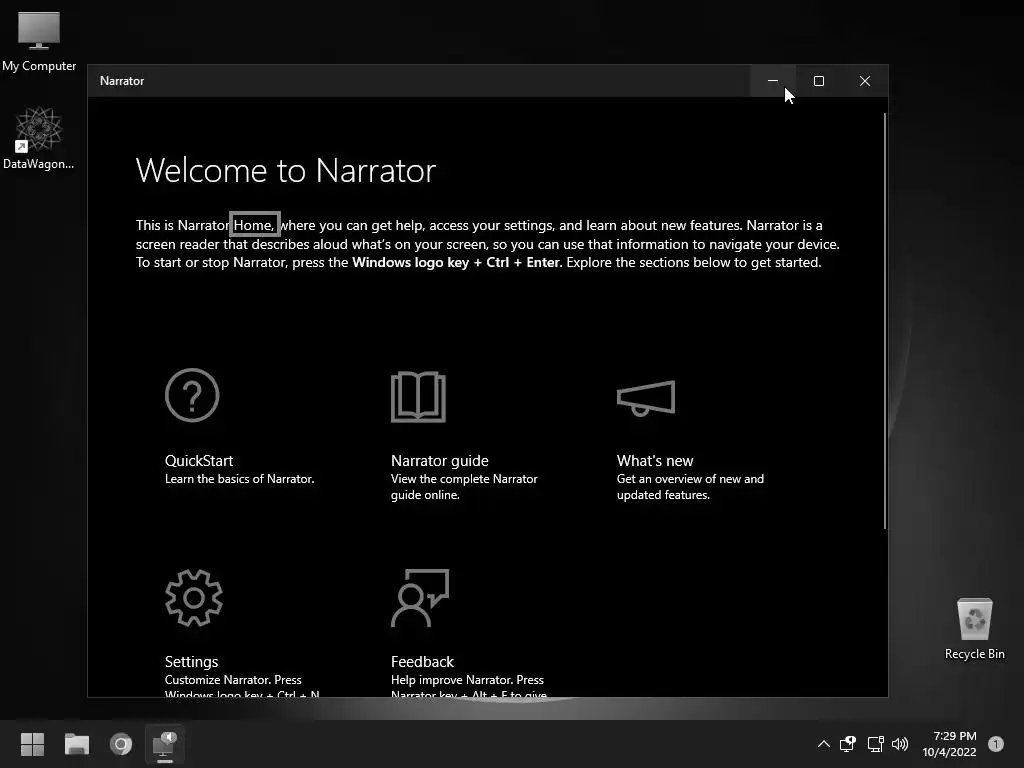Viewport: 1024px width, 768px height.
Task: Open the Narrator guide heading link
Action: (x=440, y=460)
